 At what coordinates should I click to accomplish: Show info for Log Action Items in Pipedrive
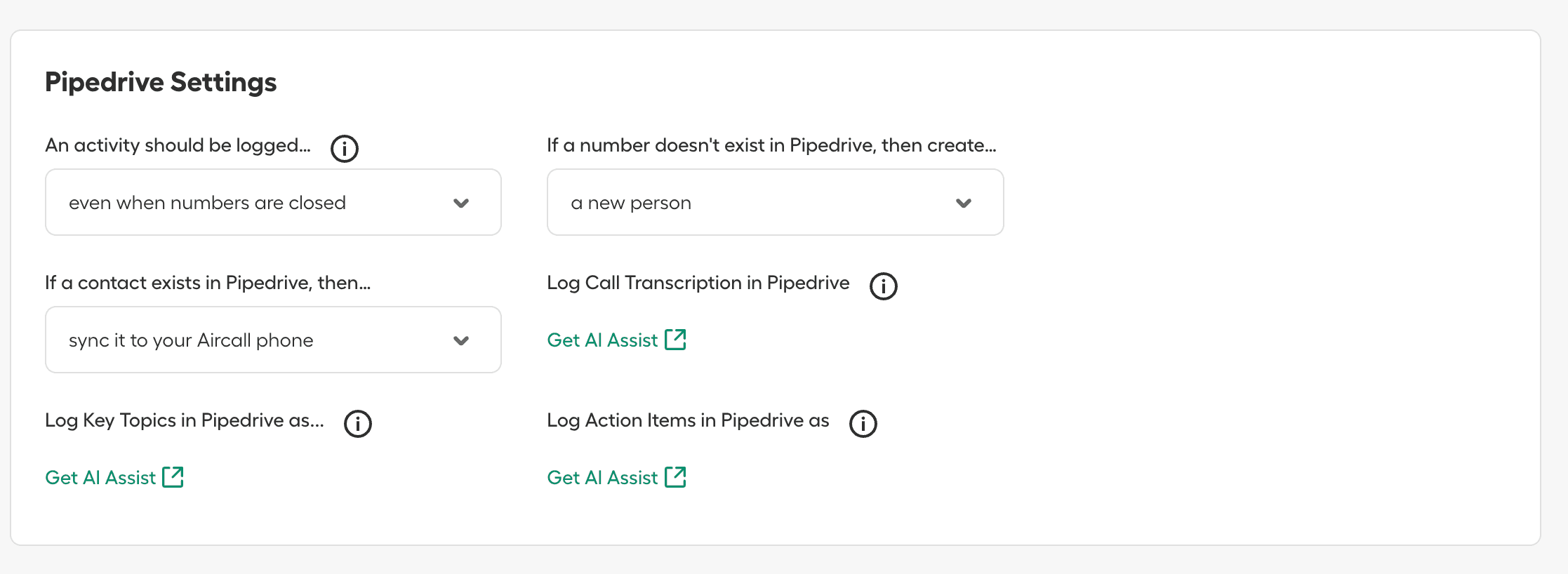[863, 424]
